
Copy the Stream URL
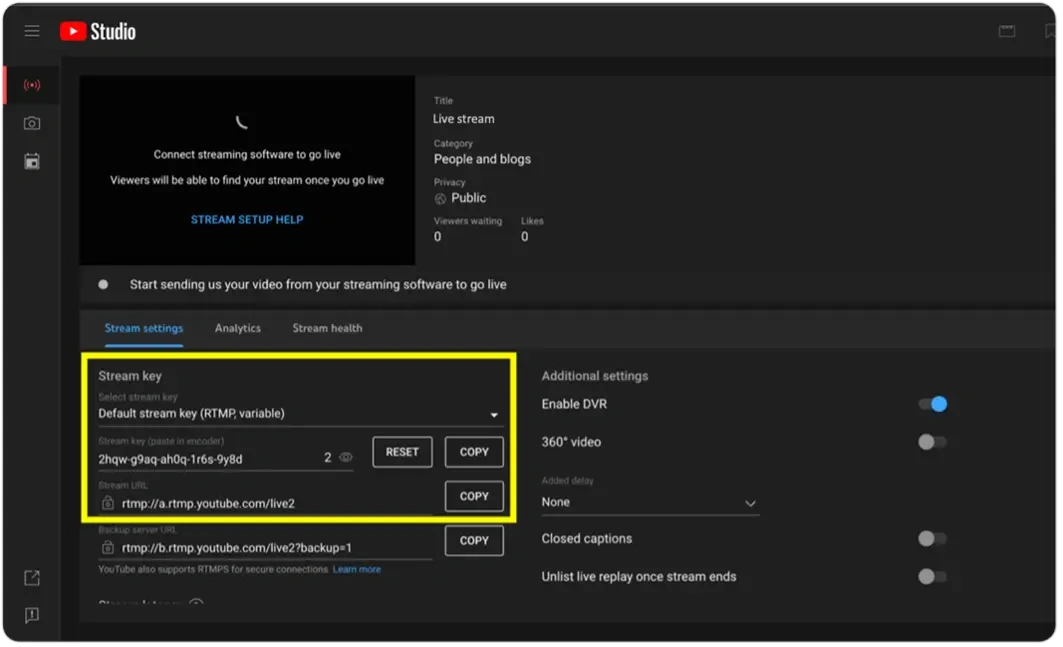[474, 496]
